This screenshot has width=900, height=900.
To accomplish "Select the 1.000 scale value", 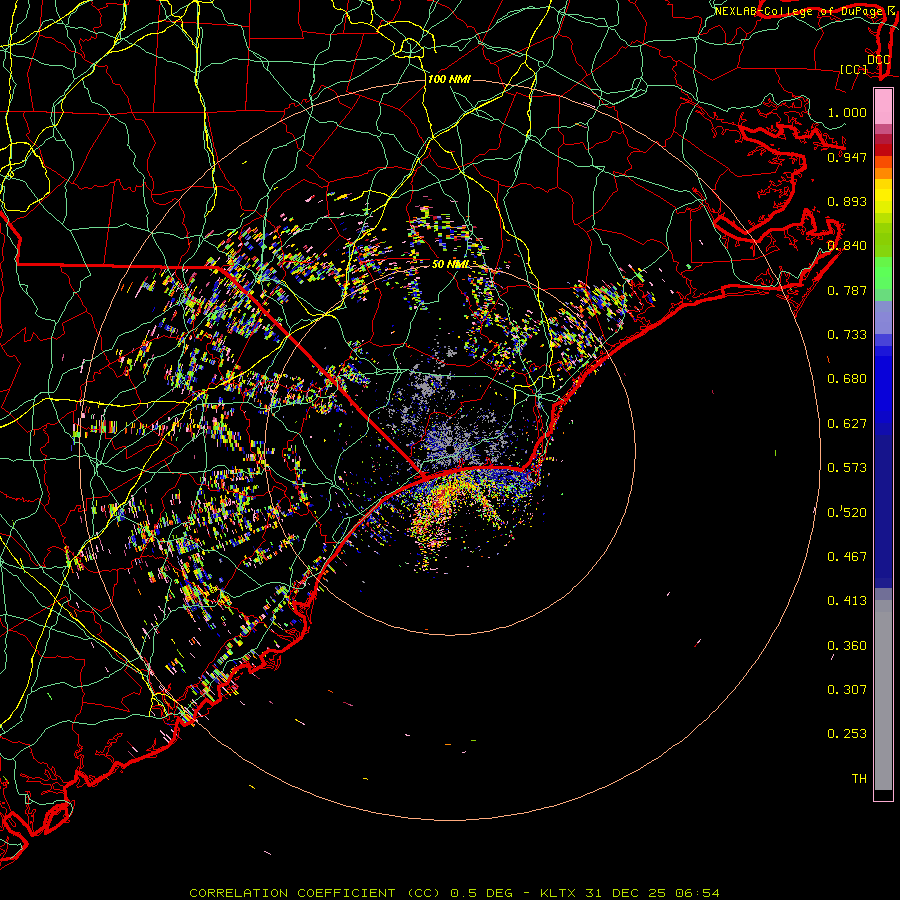I will [x=847, y=112].
